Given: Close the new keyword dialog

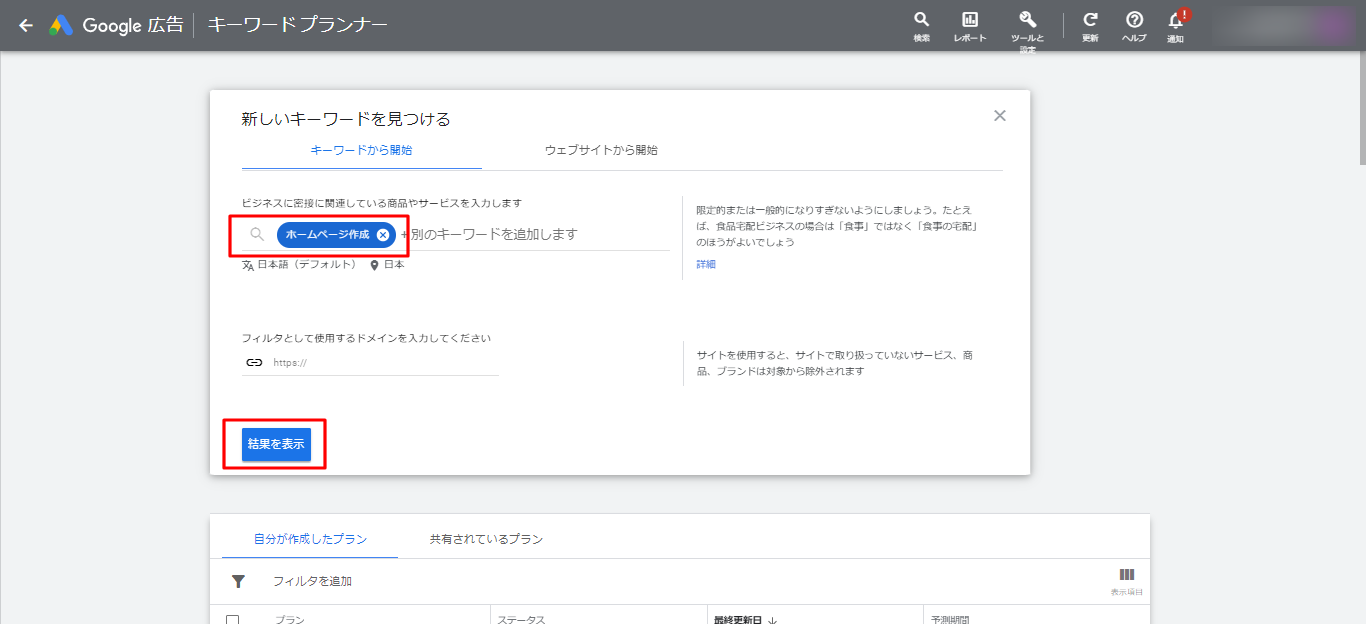Looking at the screenshot, I should (x=999, y=116).
